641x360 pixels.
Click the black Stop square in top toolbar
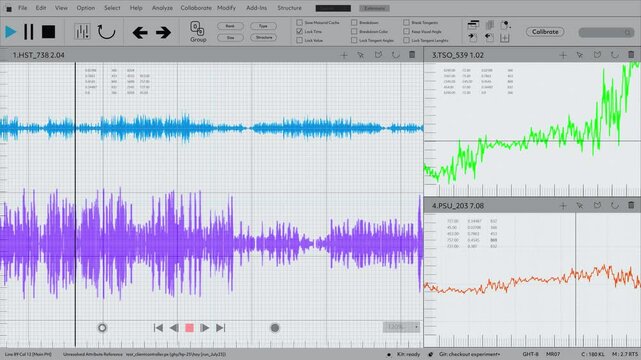pos(48,32)
